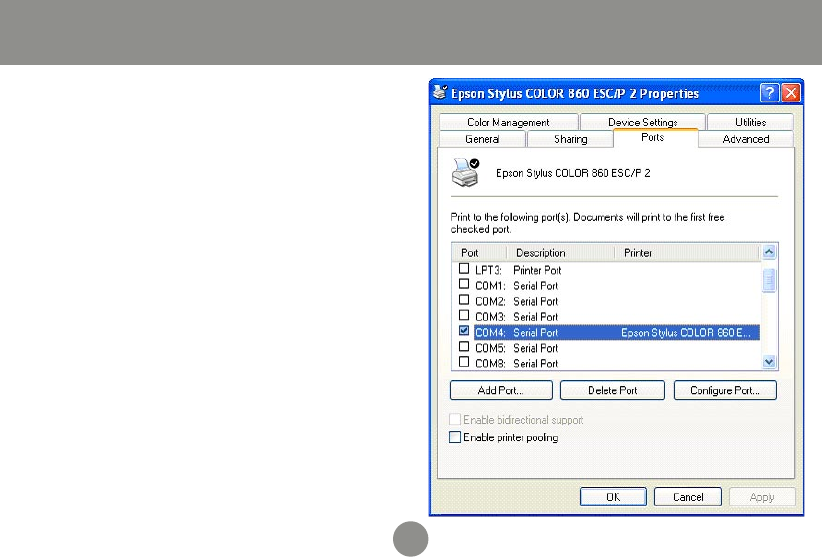Sort by the Port column header
The height and width of the screenshot is (557, 822).
pyautogui.click(x=479, y=253)
